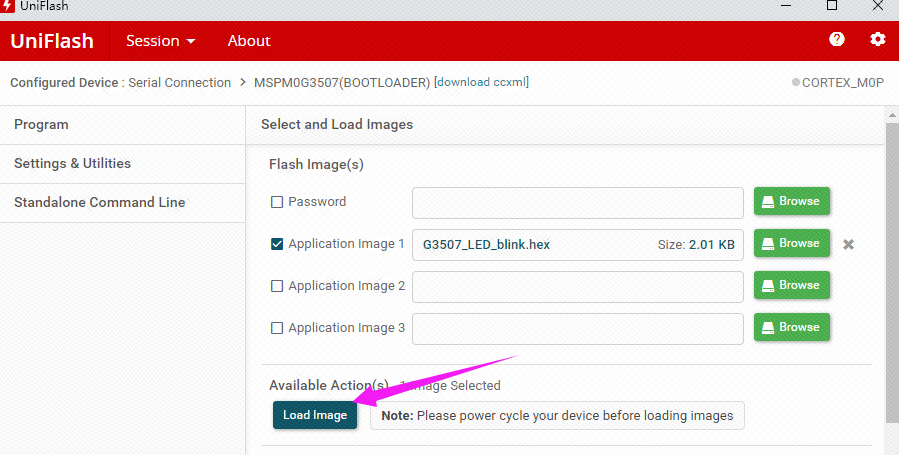Click the Serial Connection breadcrumb text

click(179, 83)
